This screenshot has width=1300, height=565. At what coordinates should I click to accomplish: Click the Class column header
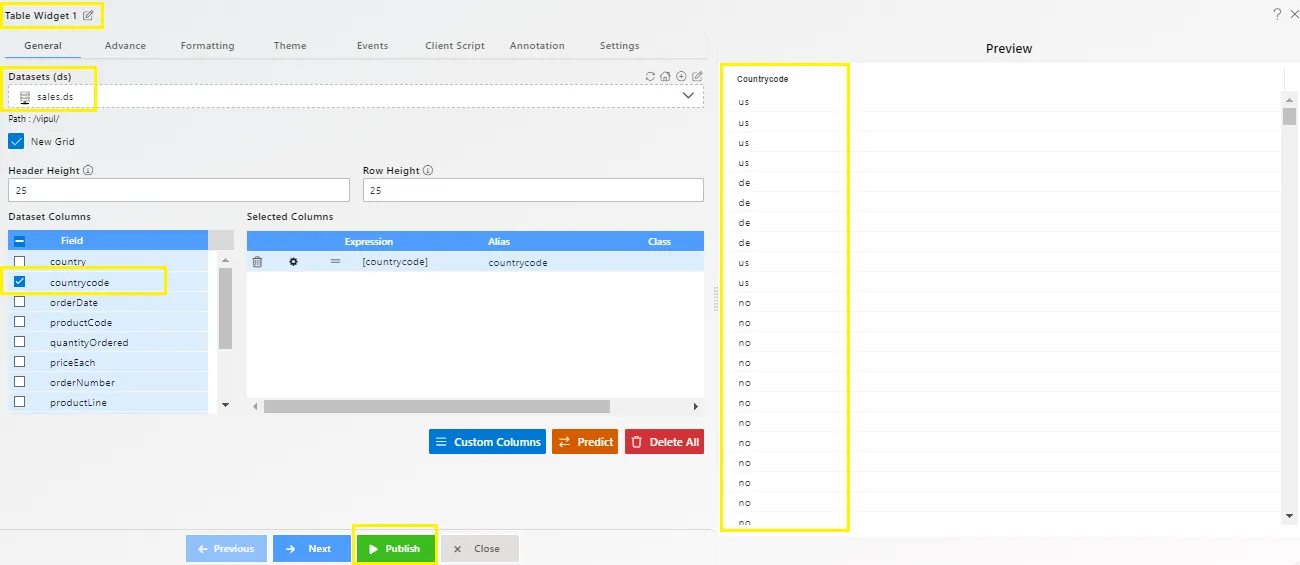(659, 241)
